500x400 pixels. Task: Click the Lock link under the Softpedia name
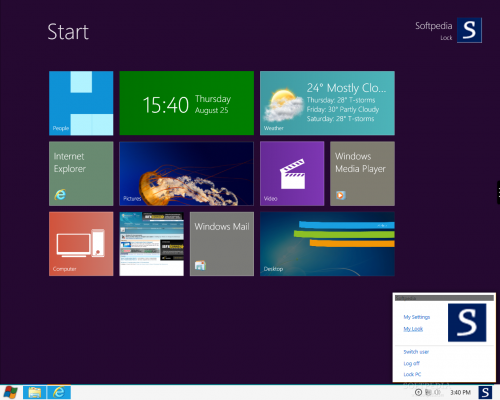tap(446, 38)
